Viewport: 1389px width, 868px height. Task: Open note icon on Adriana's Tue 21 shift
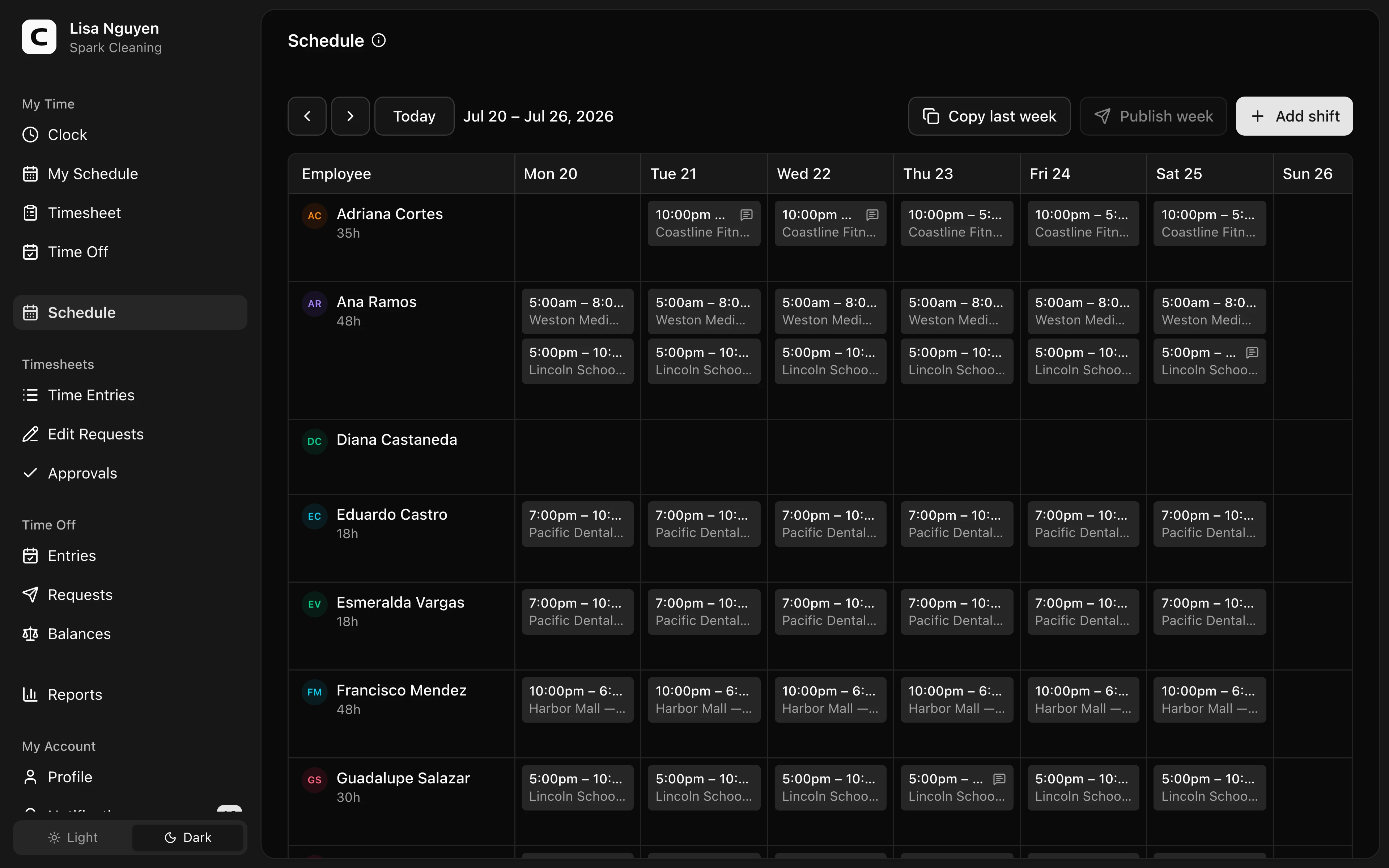point(746,215)
